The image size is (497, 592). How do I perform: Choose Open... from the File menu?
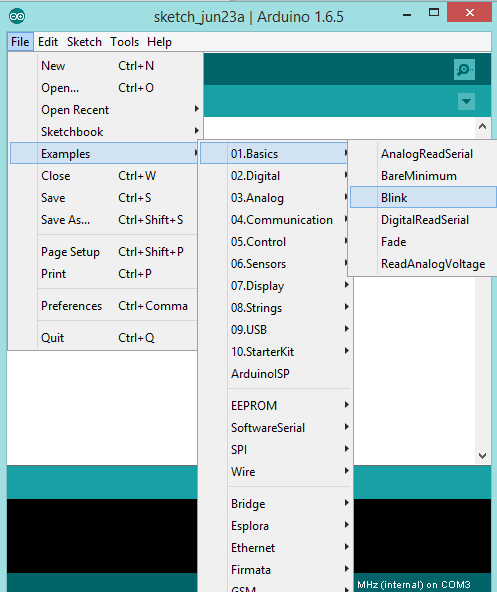(x=103, y=88)
